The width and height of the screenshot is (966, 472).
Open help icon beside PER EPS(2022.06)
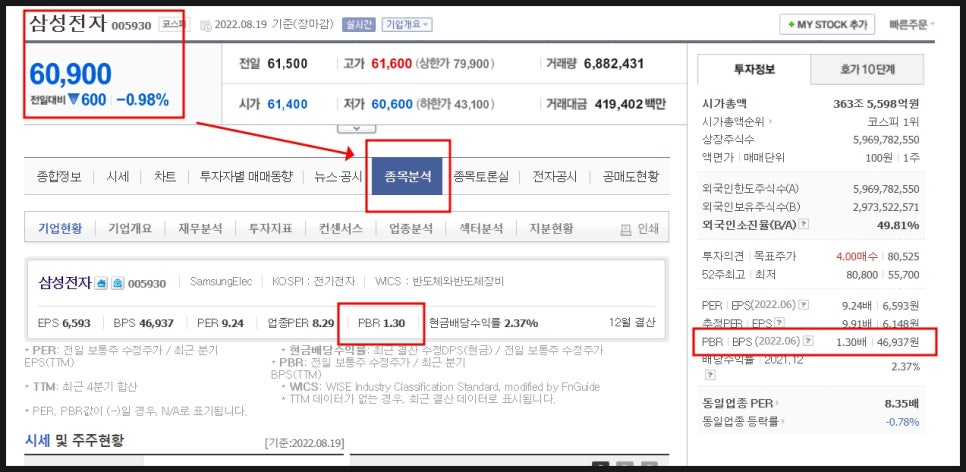(x=803, y=305)
